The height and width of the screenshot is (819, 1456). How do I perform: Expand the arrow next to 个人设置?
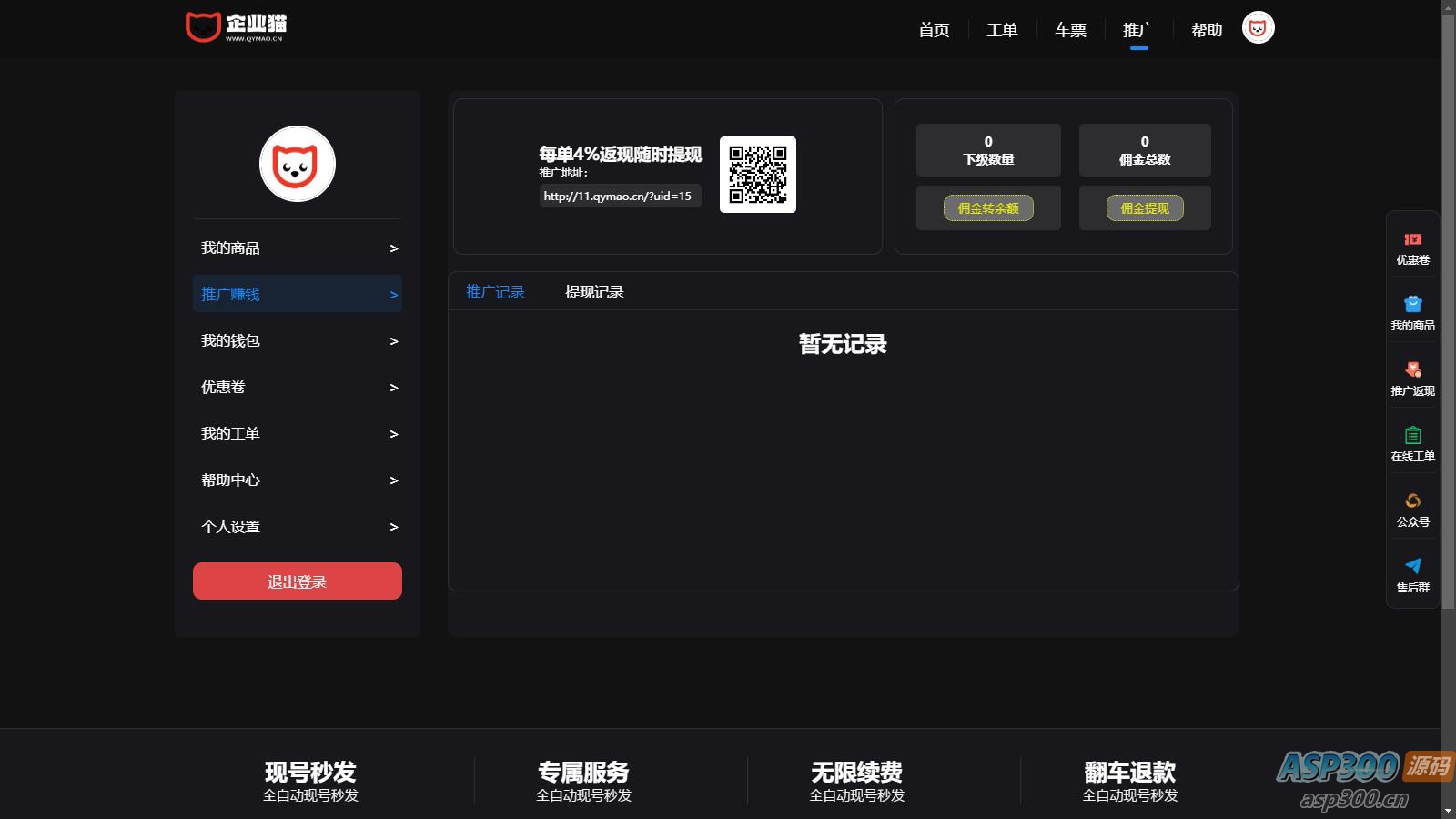coord(394,527)
